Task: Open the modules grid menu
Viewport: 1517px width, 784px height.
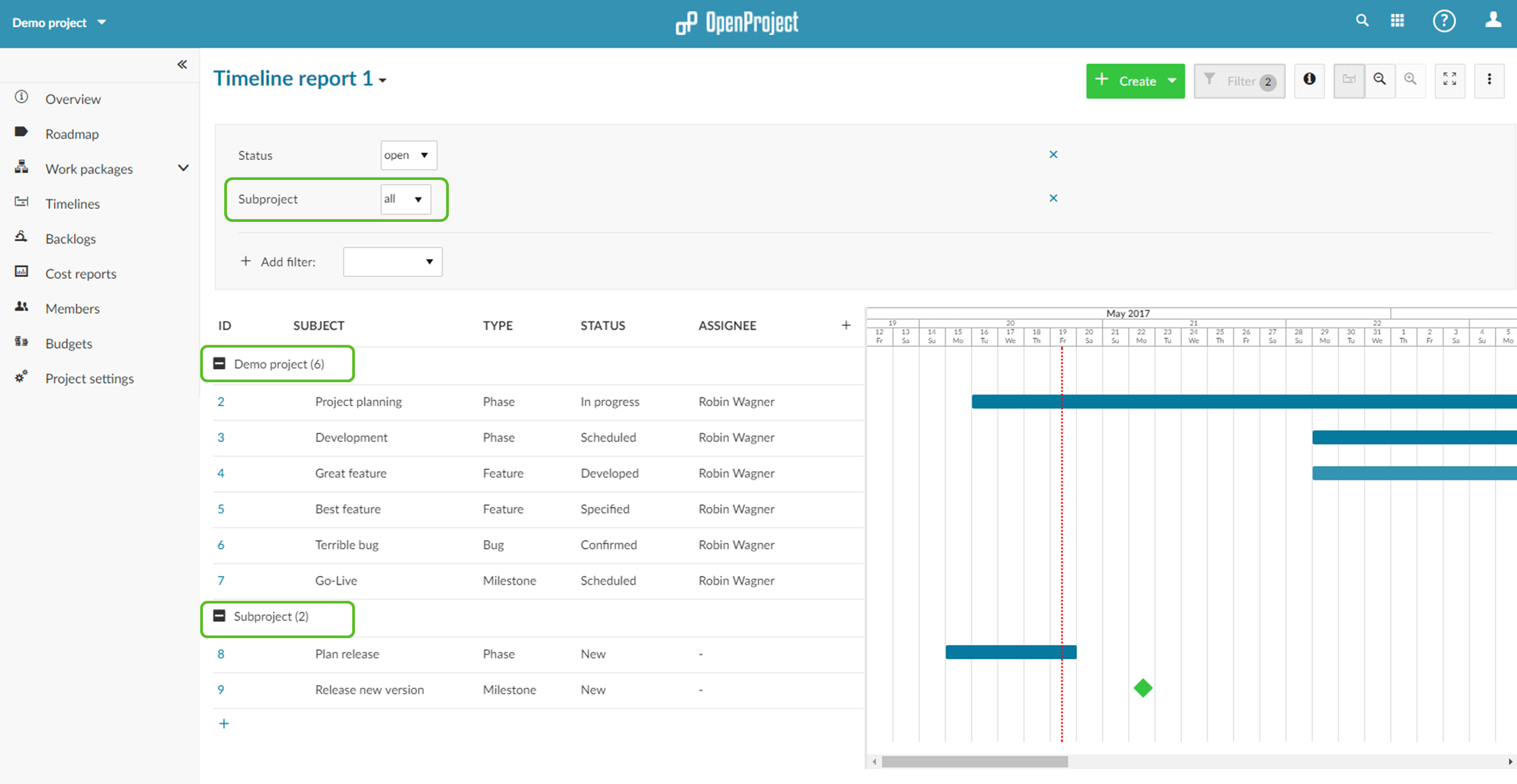Action: pos(1397,21)
